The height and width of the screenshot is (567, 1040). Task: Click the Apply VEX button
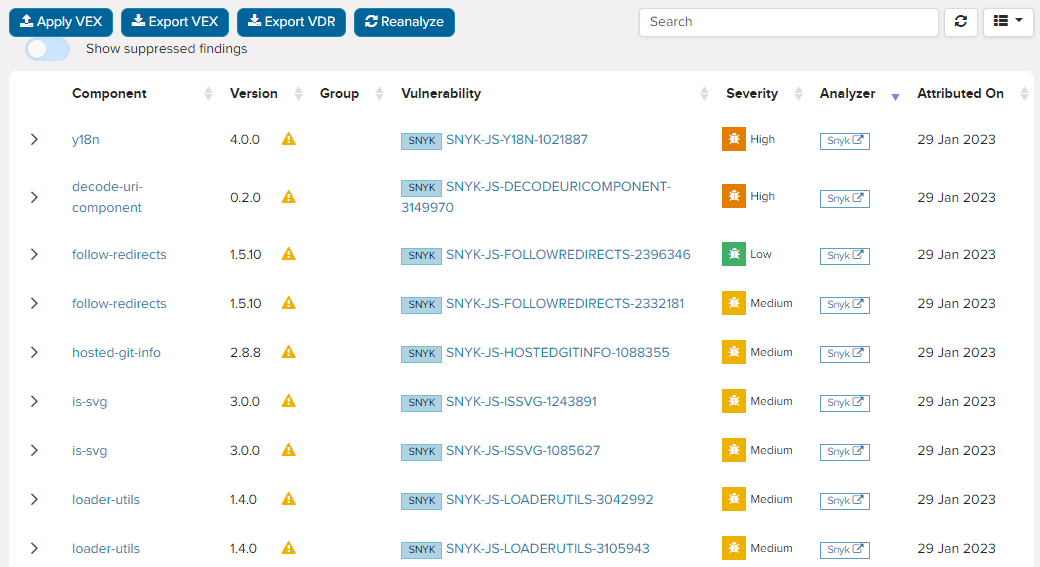61,22
